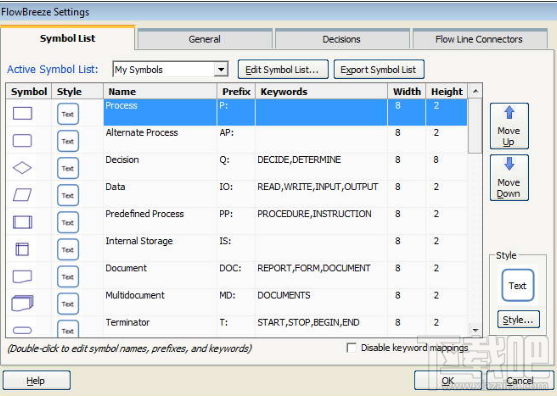The image size is (557, 396).
Task: Click the Text style icon in Process row
Action: pos(67,114)
